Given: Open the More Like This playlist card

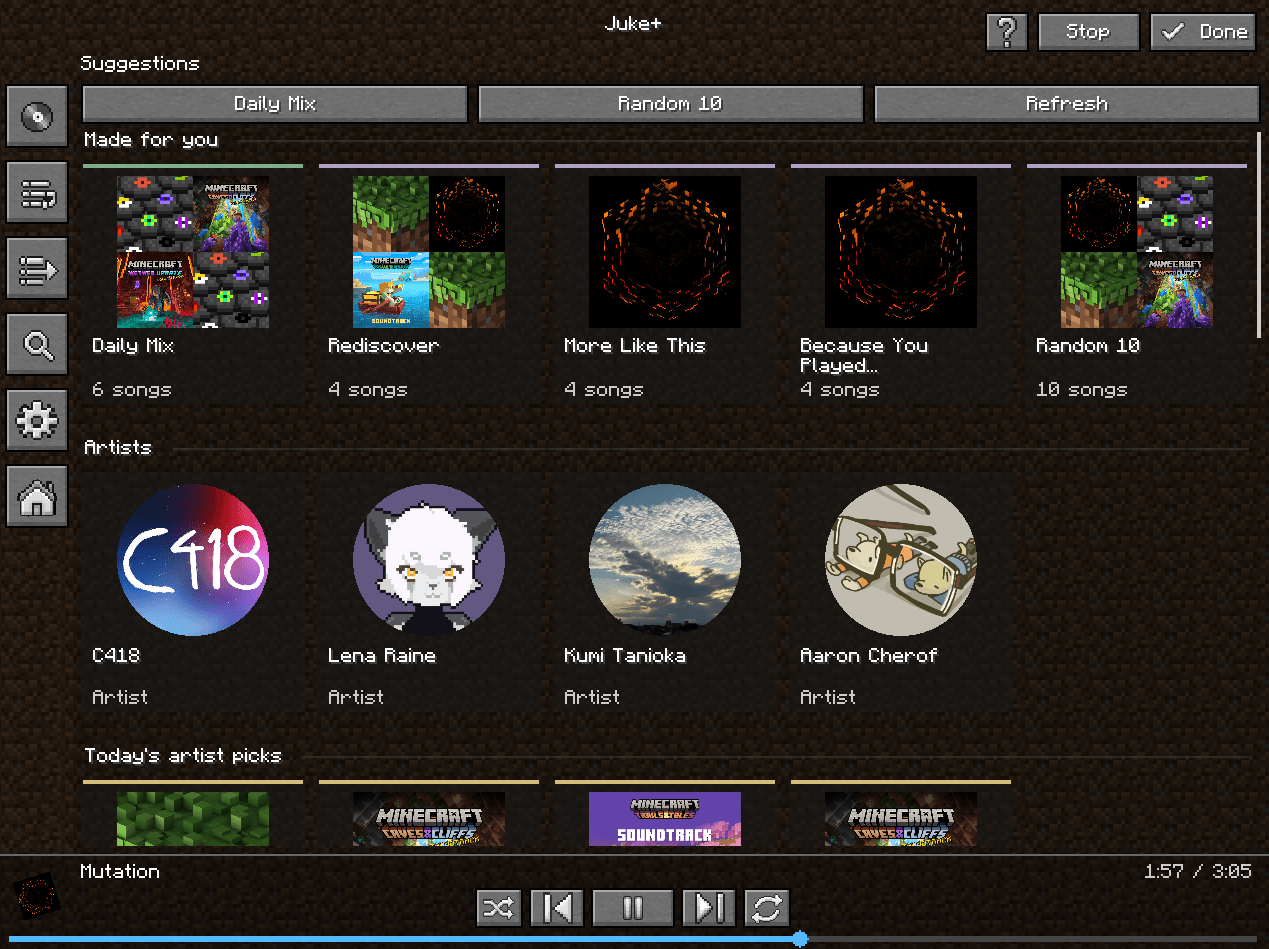Looking at the screenshot, I should 665,285.
